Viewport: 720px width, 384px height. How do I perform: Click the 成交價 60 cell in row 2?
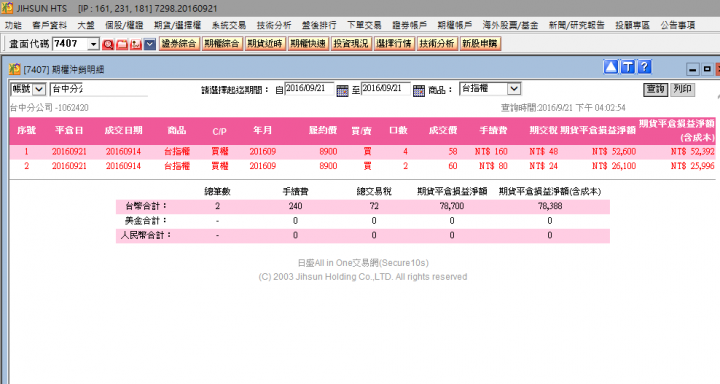452,166
